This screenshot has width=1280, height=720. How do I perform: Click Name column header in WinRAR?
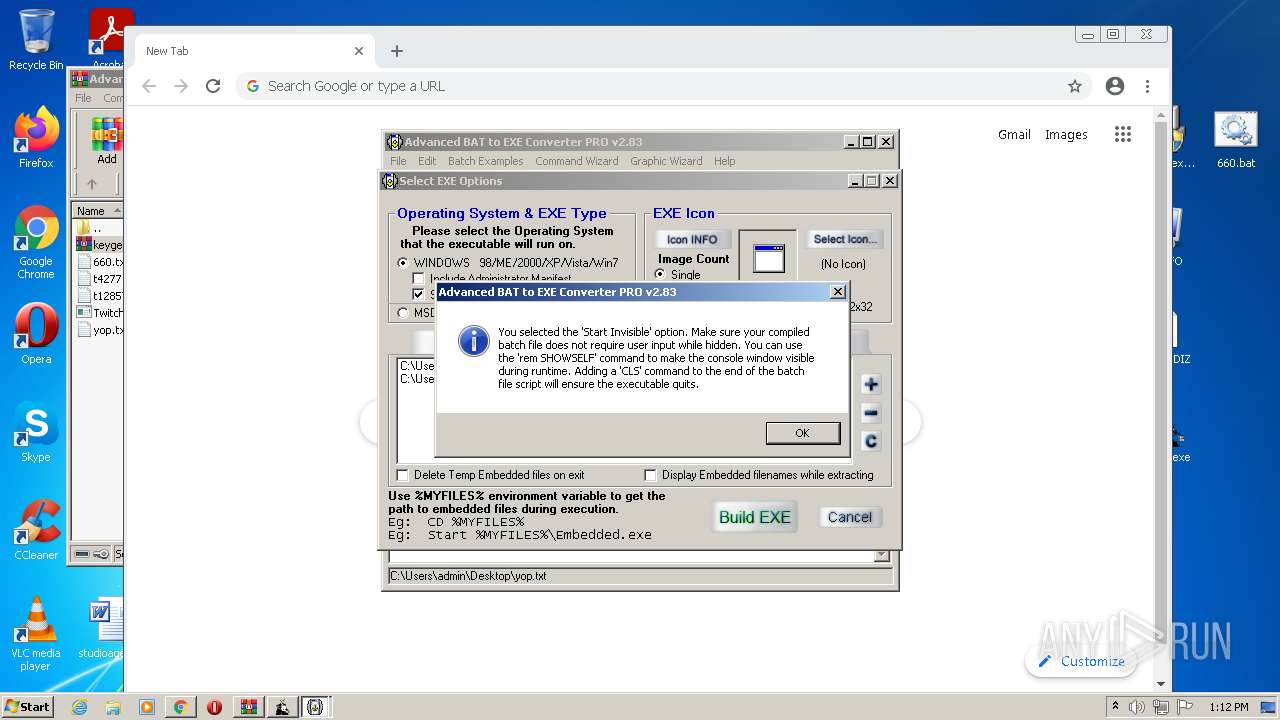tap(97, 211)
